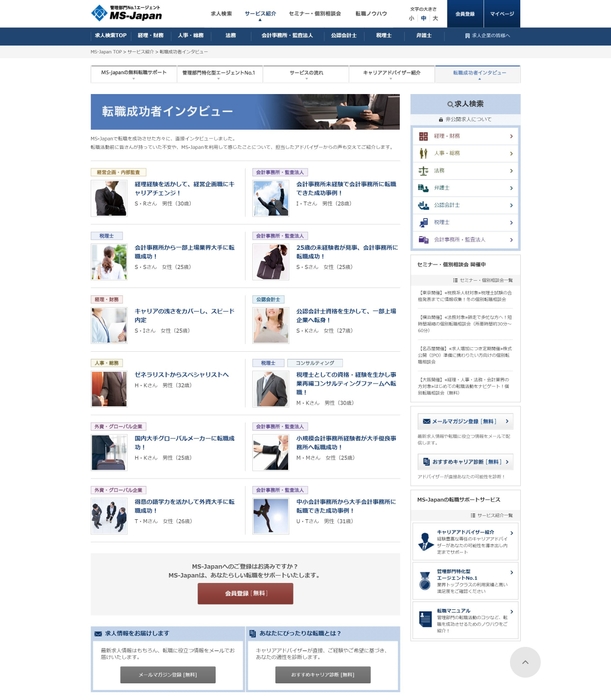Set text size to 小

(x=411, y=18)
